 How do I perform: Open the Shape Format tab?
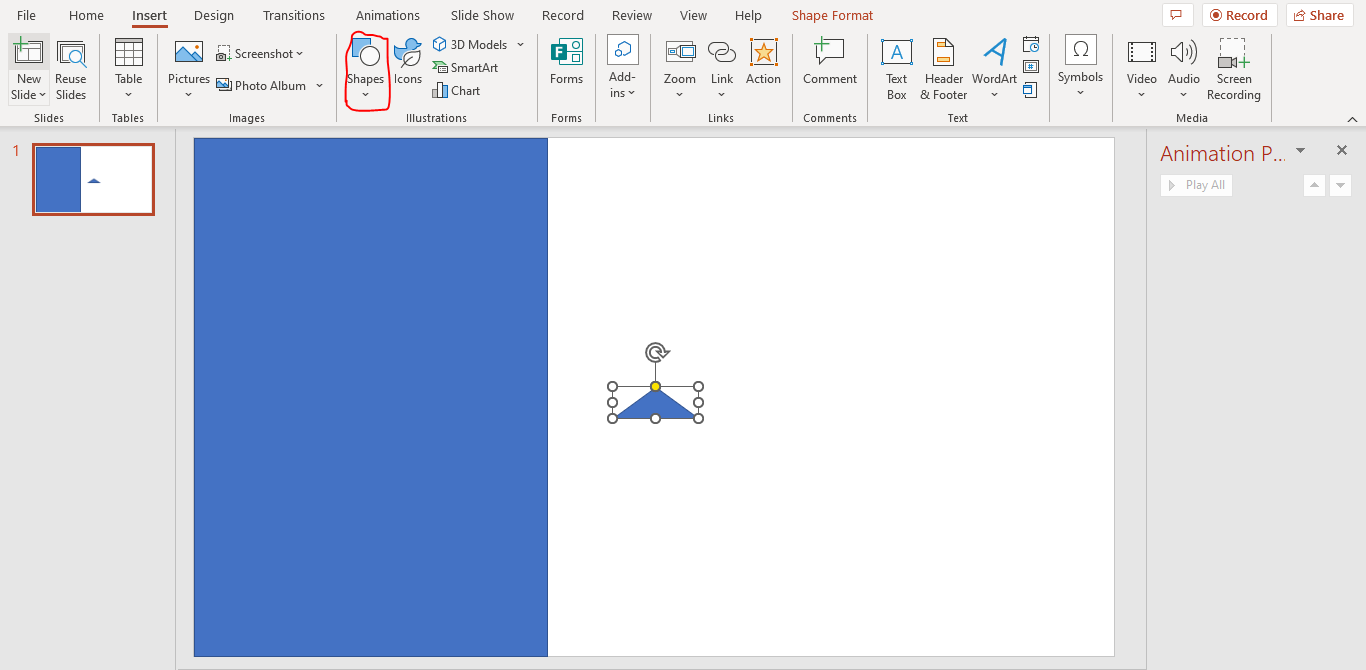coord(832,16)
